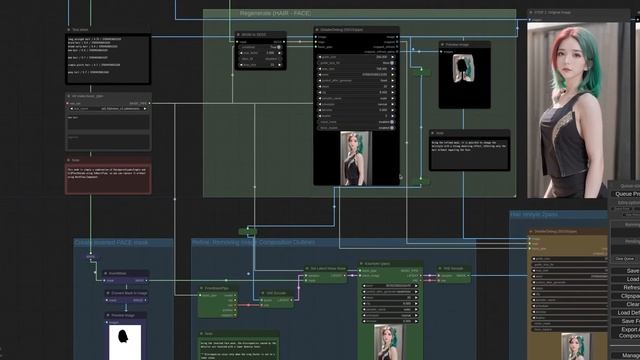Click the denoise field in the Regenerate DetailerDebug node
640x360 pixels.
[356, 110]
